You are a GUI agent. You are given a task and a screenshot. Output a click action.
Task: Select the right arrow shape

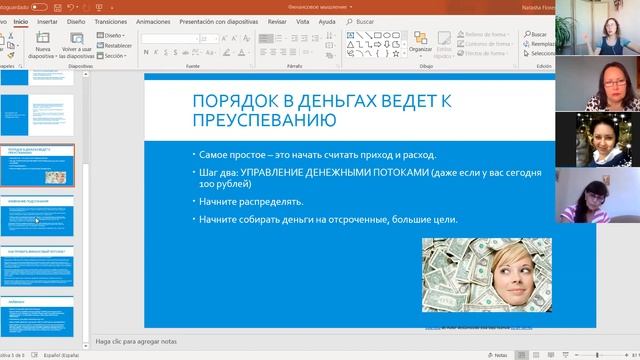(x=378, y=44)
